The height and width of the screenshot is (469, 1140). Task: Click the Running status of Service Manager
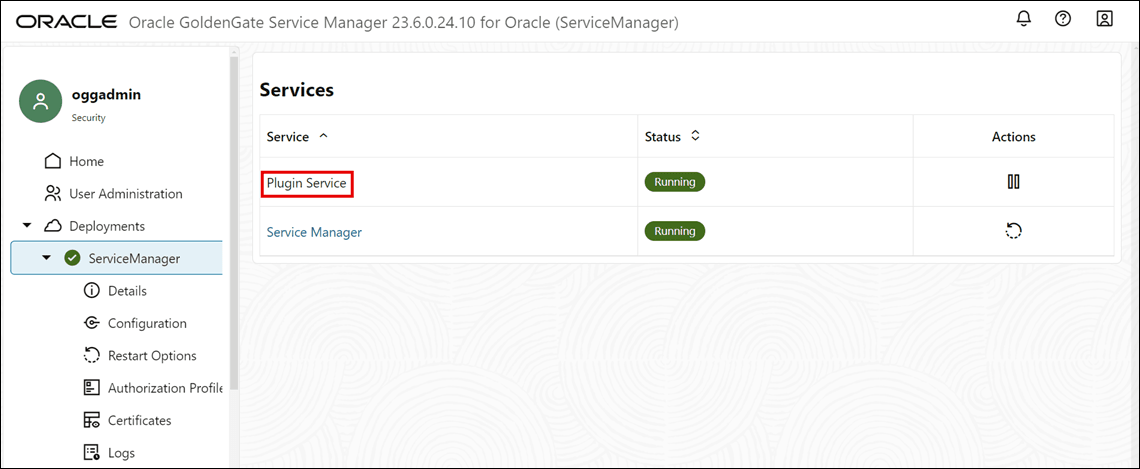click(x=675, y=231)
